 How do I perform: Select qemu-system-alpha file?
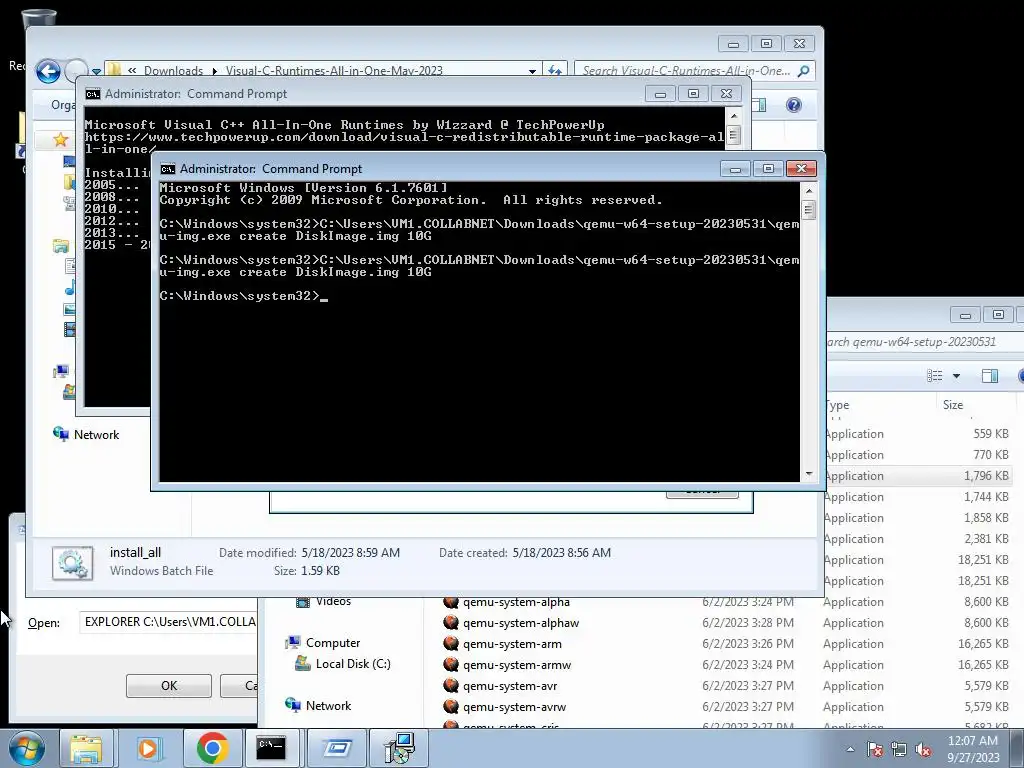pos(516,602)
